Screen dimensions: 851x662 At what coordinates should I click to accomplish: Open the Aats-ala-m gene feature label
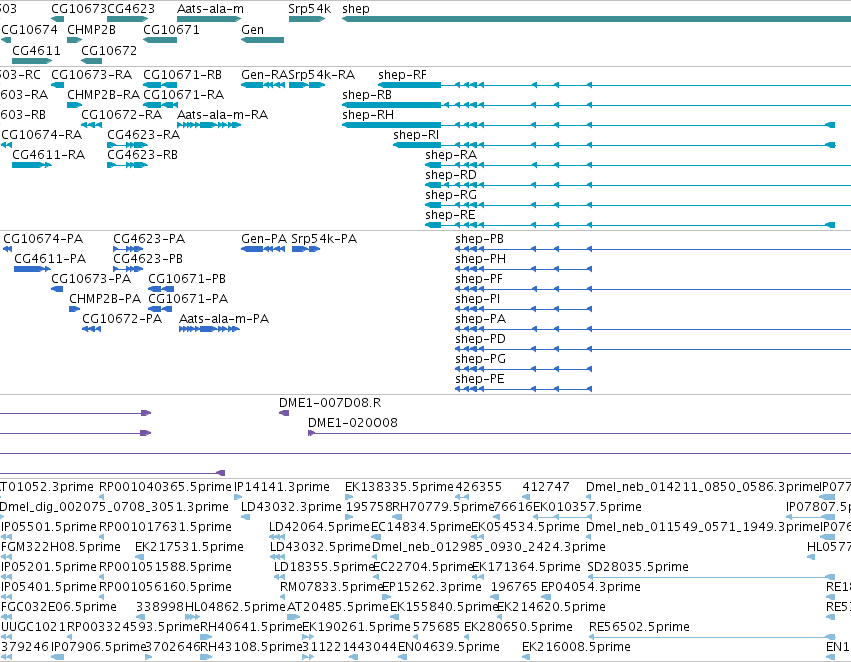(x=210, y=9)
